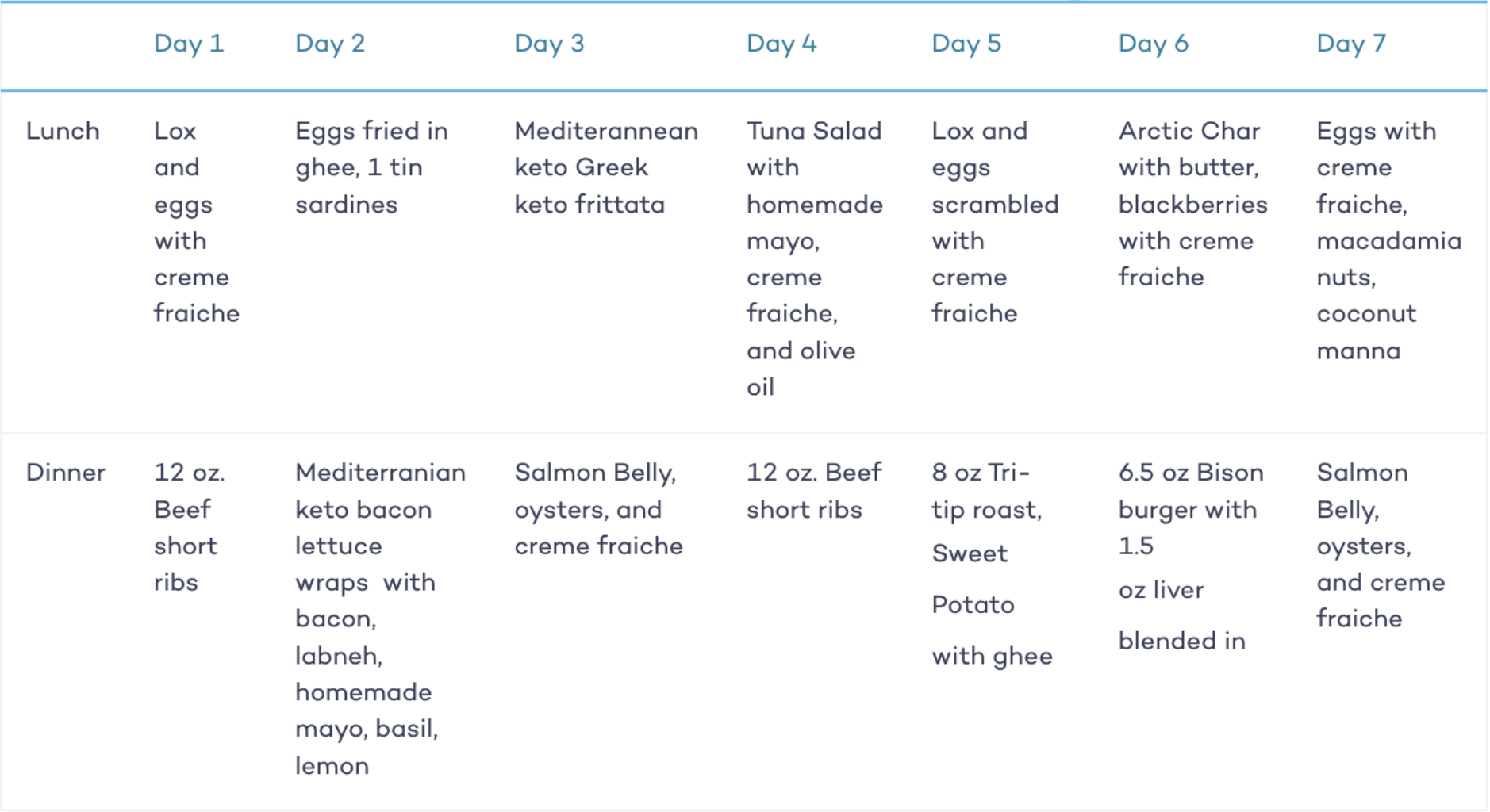
Task: Click the Arctic Char with butter cell
Action: (1193, 204)
